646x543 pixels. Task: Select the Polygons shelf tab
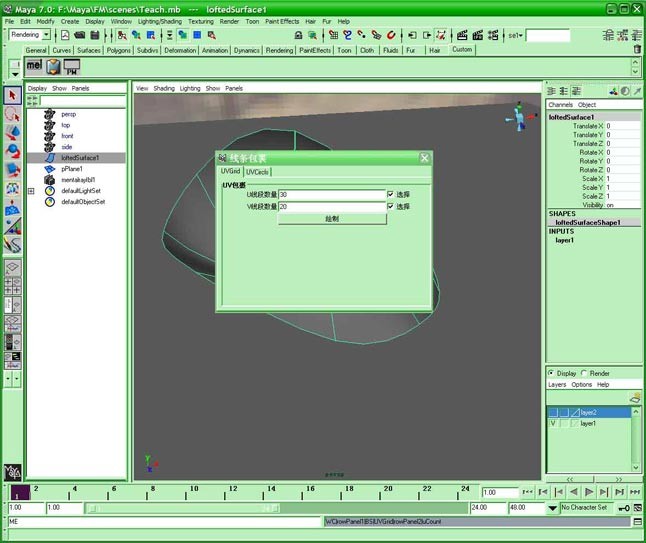click(118, 50)
